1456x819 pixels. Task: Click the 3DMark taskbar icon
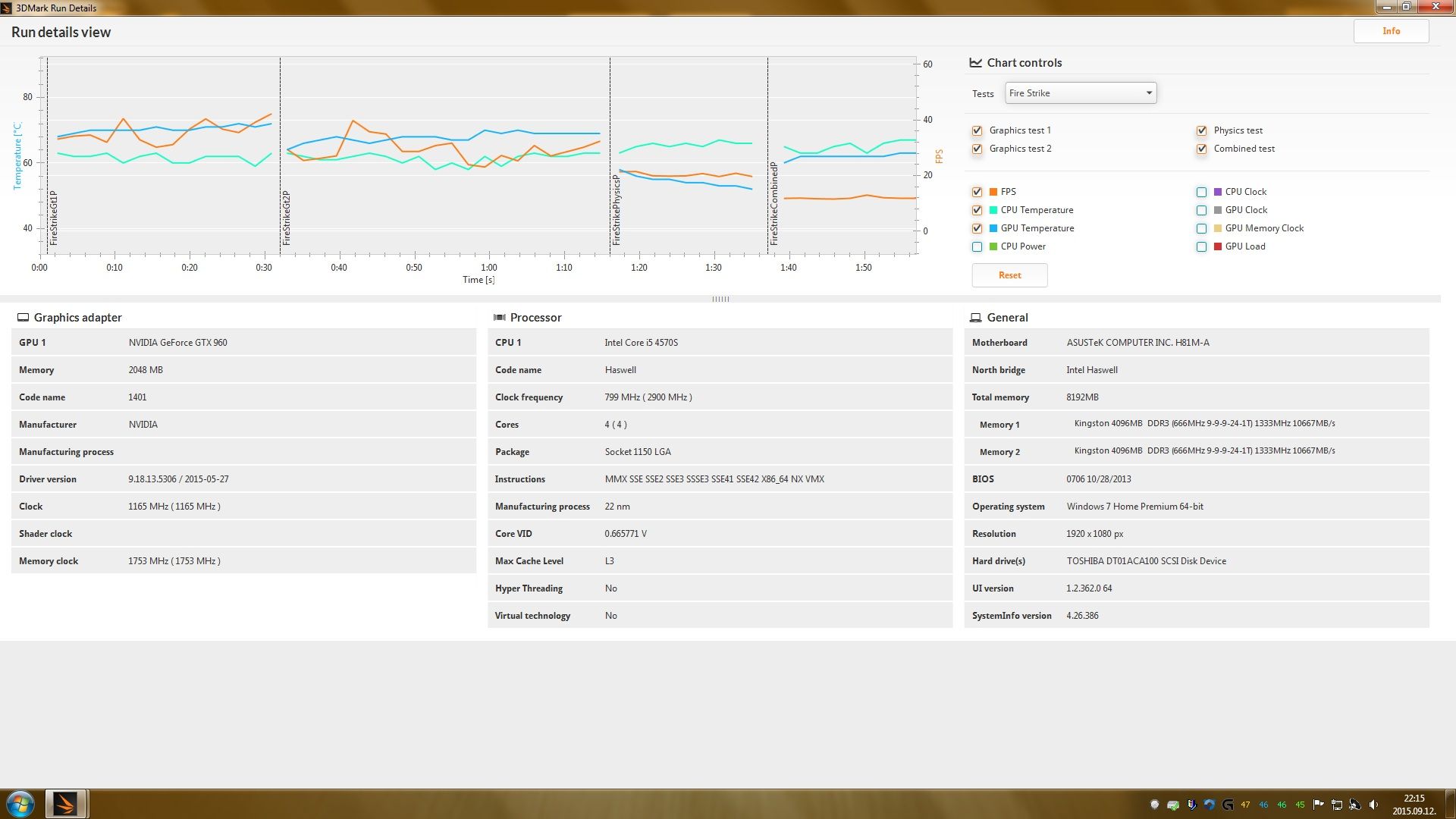(65, 804)
